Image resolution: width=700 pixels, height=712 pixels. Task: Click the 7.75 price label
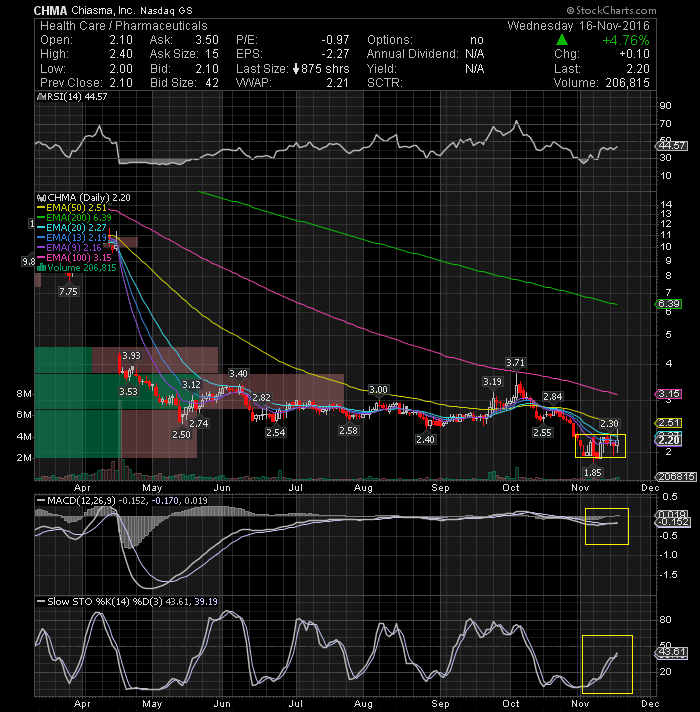(68, 292)
